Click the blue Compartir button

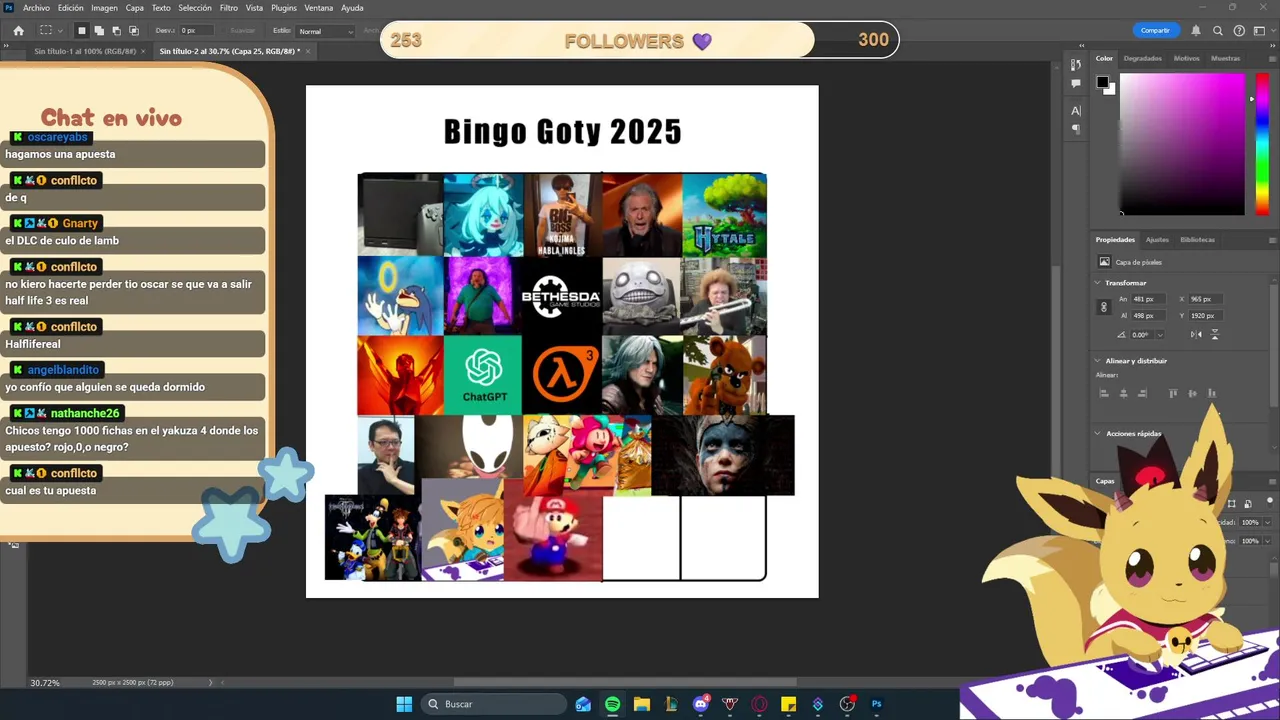pos(1155,30)
